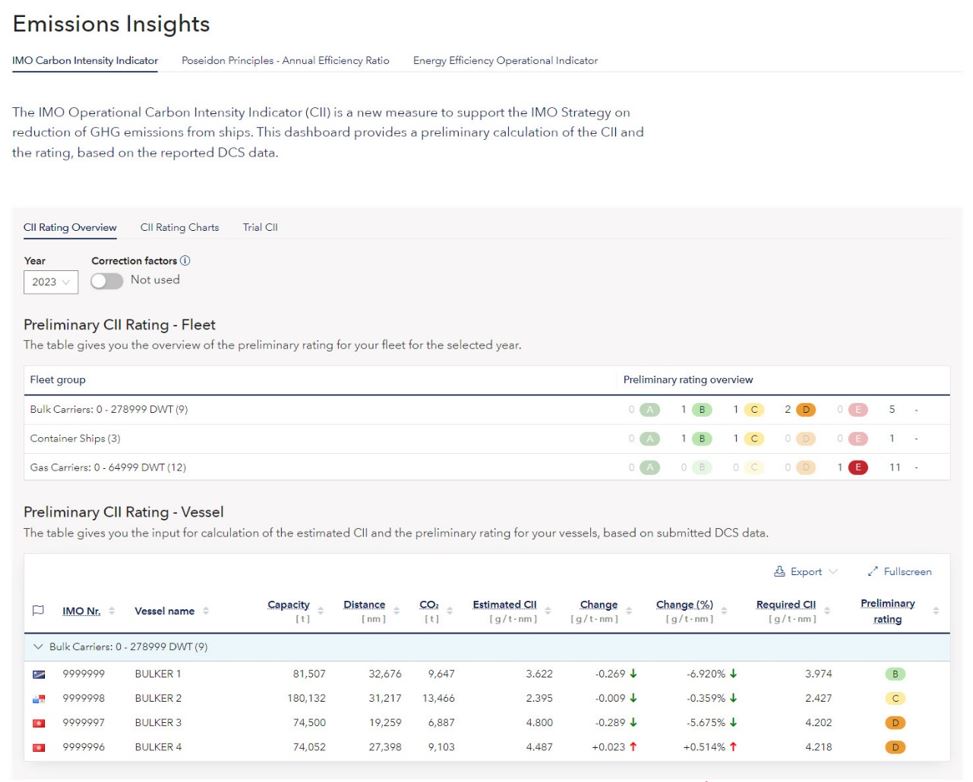Sort table by Distance header
The height and width of the screenshot is (782, 973).
pos(364,604)
